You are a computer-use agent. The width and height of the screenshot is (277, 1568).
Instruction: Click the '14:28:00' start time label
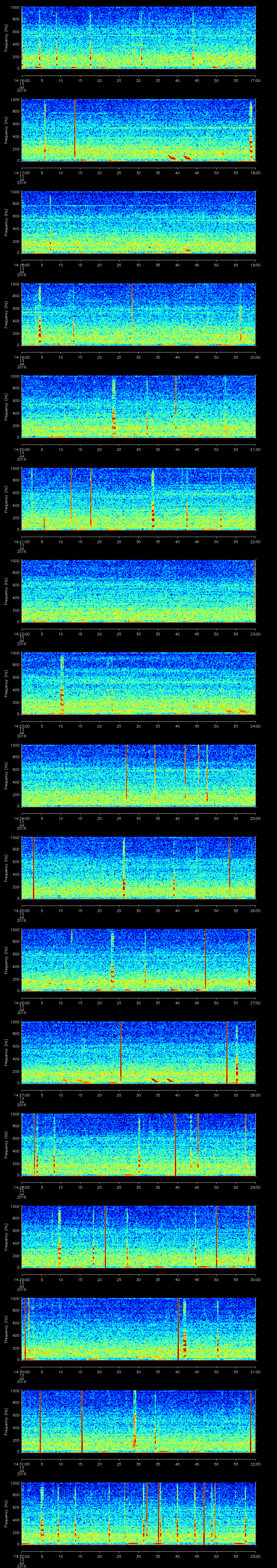point(22,1187)
